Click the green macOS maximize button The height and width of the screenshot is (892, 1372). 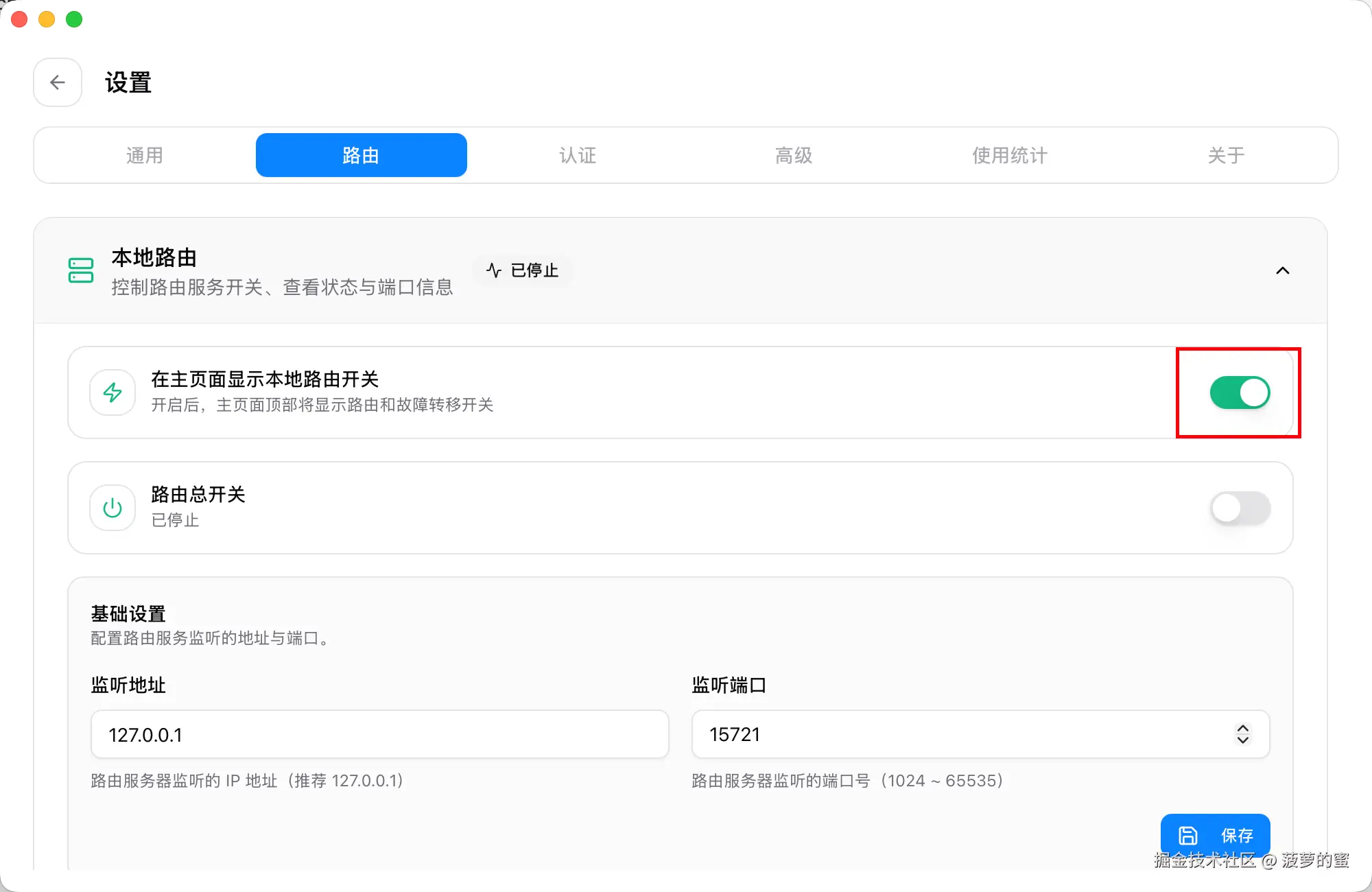point(74,19)
